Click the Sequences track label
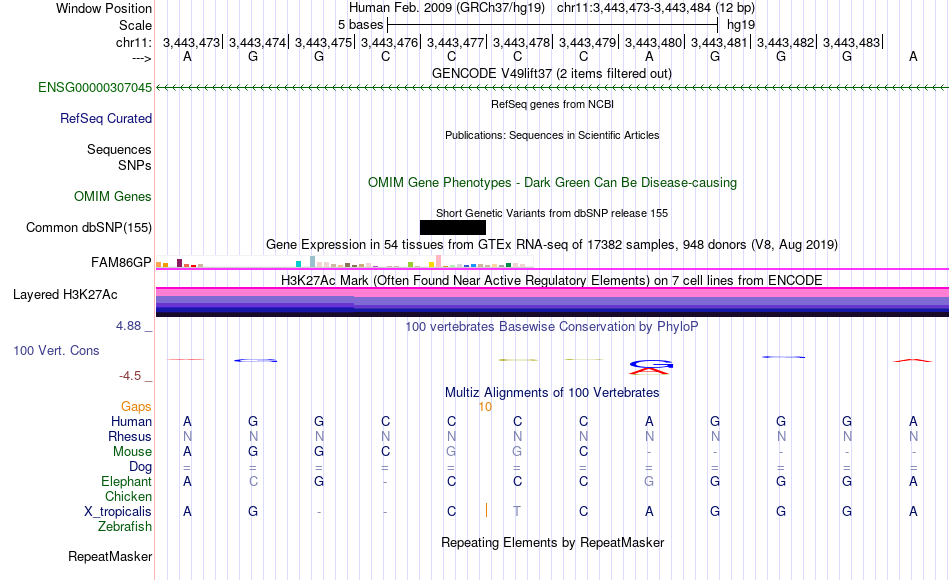This screenshot has width=950, height=580. 119,149
